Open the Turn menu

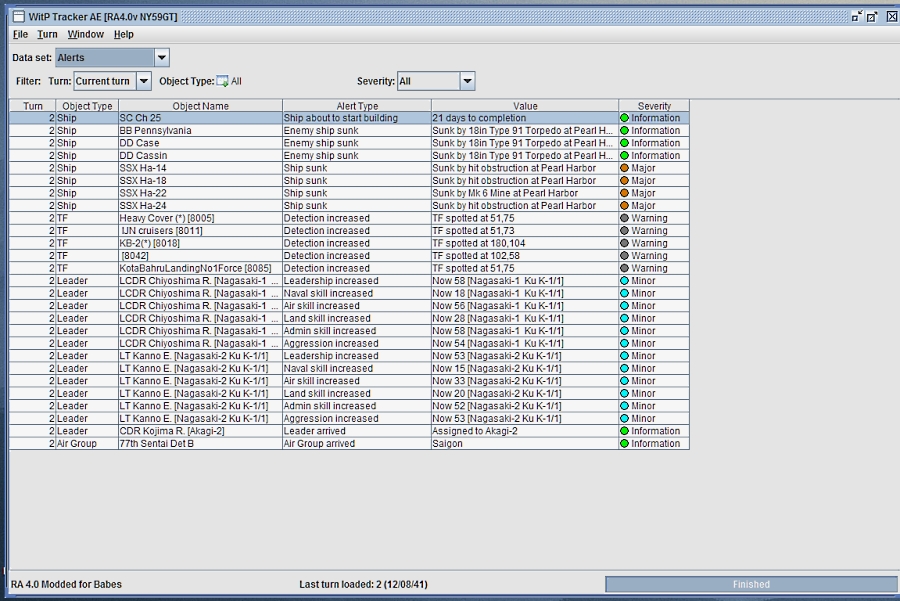click(x=46, y=33)
